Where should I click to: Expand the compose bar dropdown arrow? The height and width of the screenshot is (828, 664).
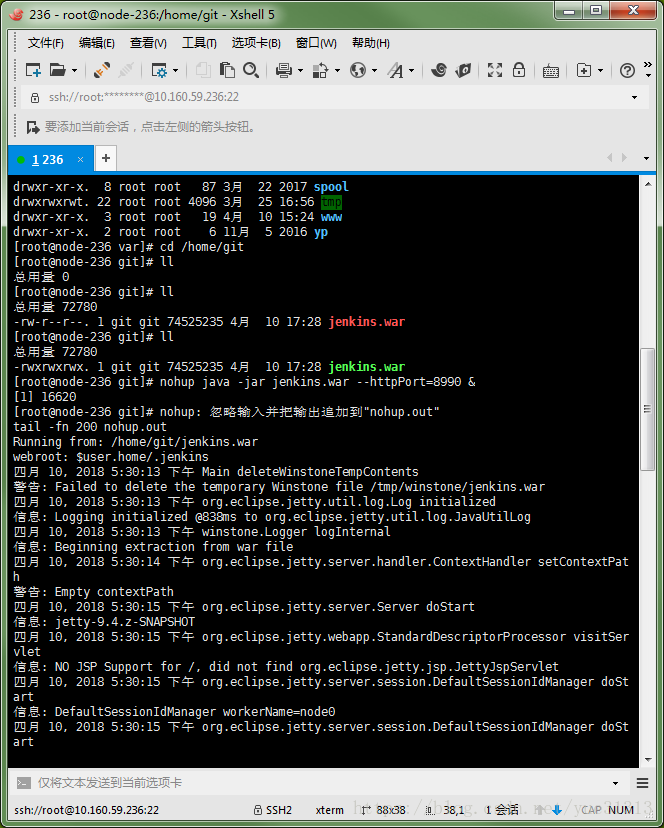coord(615,783)
